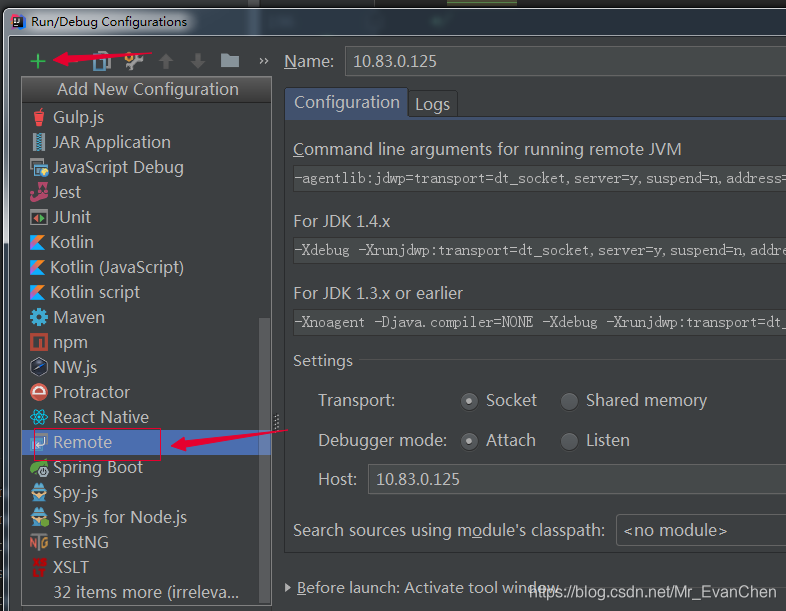Switch to the Configuration tab
Screen dimensions: 786x611
[346, 103]
